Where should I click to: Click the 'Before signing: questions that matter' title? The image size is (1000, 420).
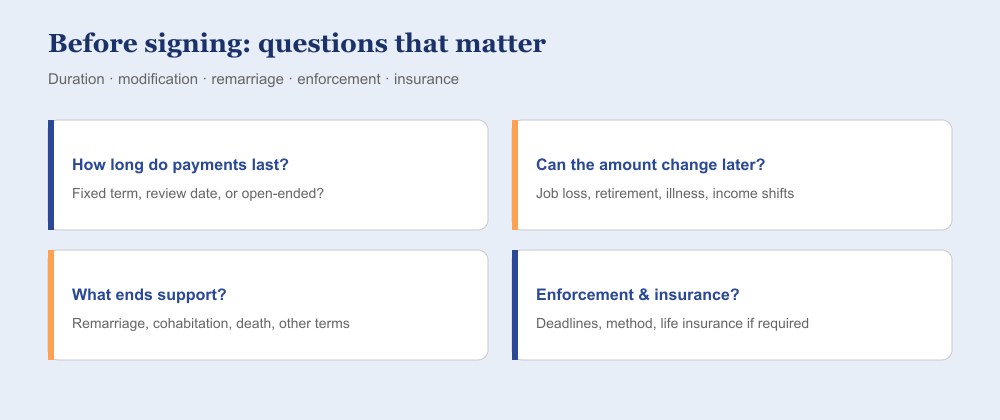(x=297, y=43)
